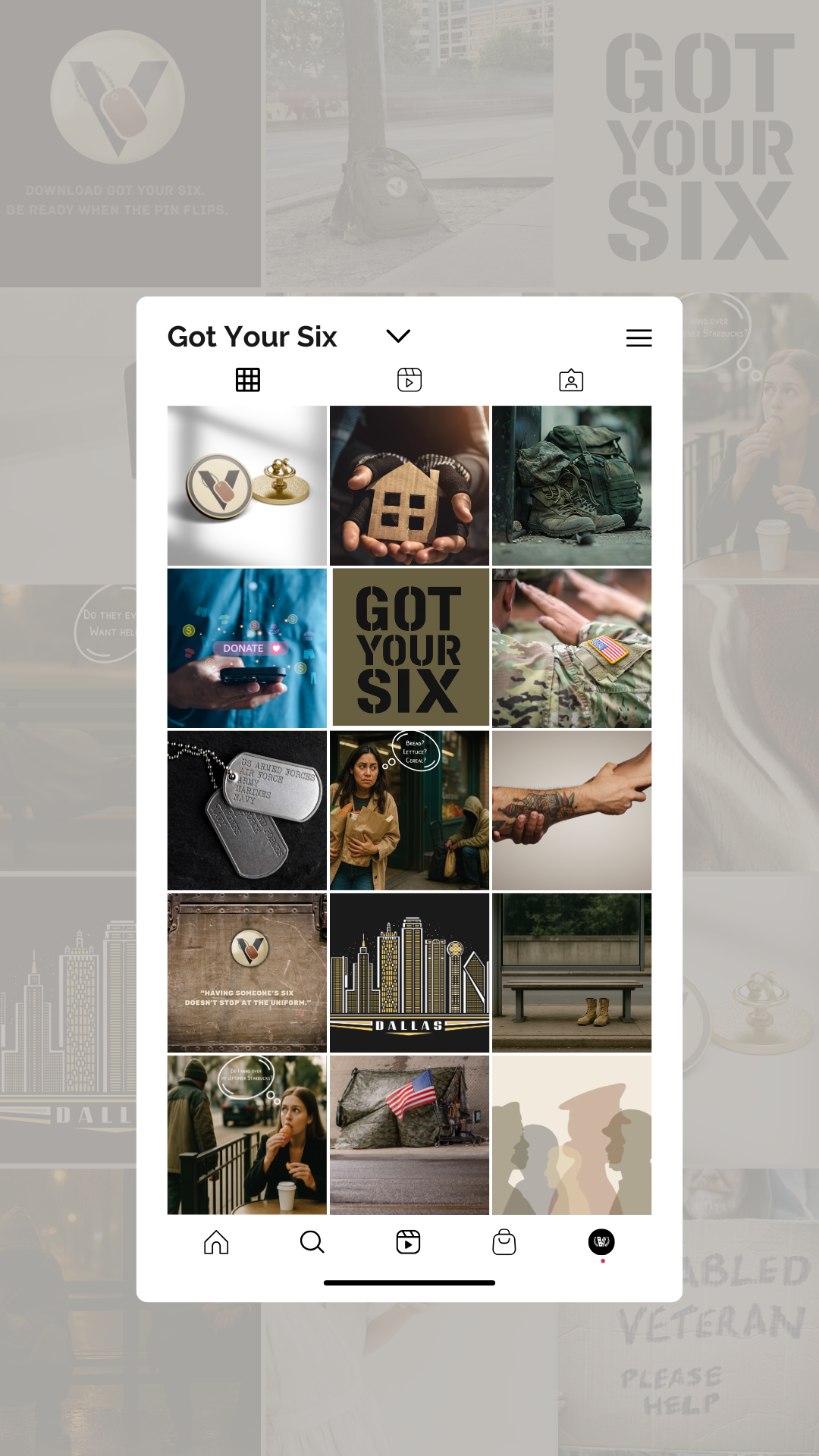The width and height of the screenshot is (819, 1456).
Task: Open the hamburger menu icon
Action: click(x=639, y=337)
